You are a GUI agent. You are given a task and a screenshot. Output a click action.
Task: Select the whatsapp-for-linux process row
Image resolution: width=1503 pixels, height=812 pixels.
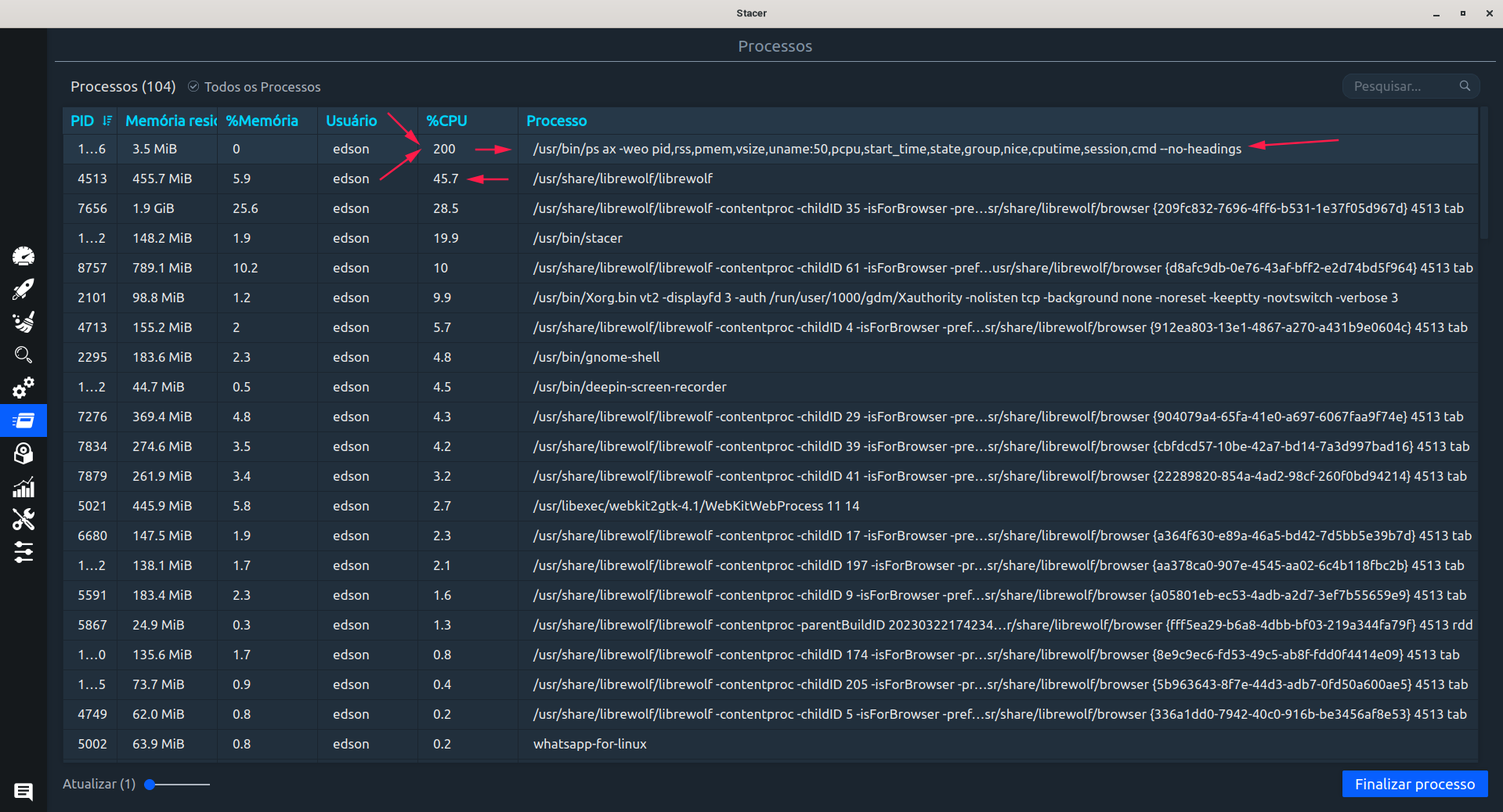pos(590,744)
